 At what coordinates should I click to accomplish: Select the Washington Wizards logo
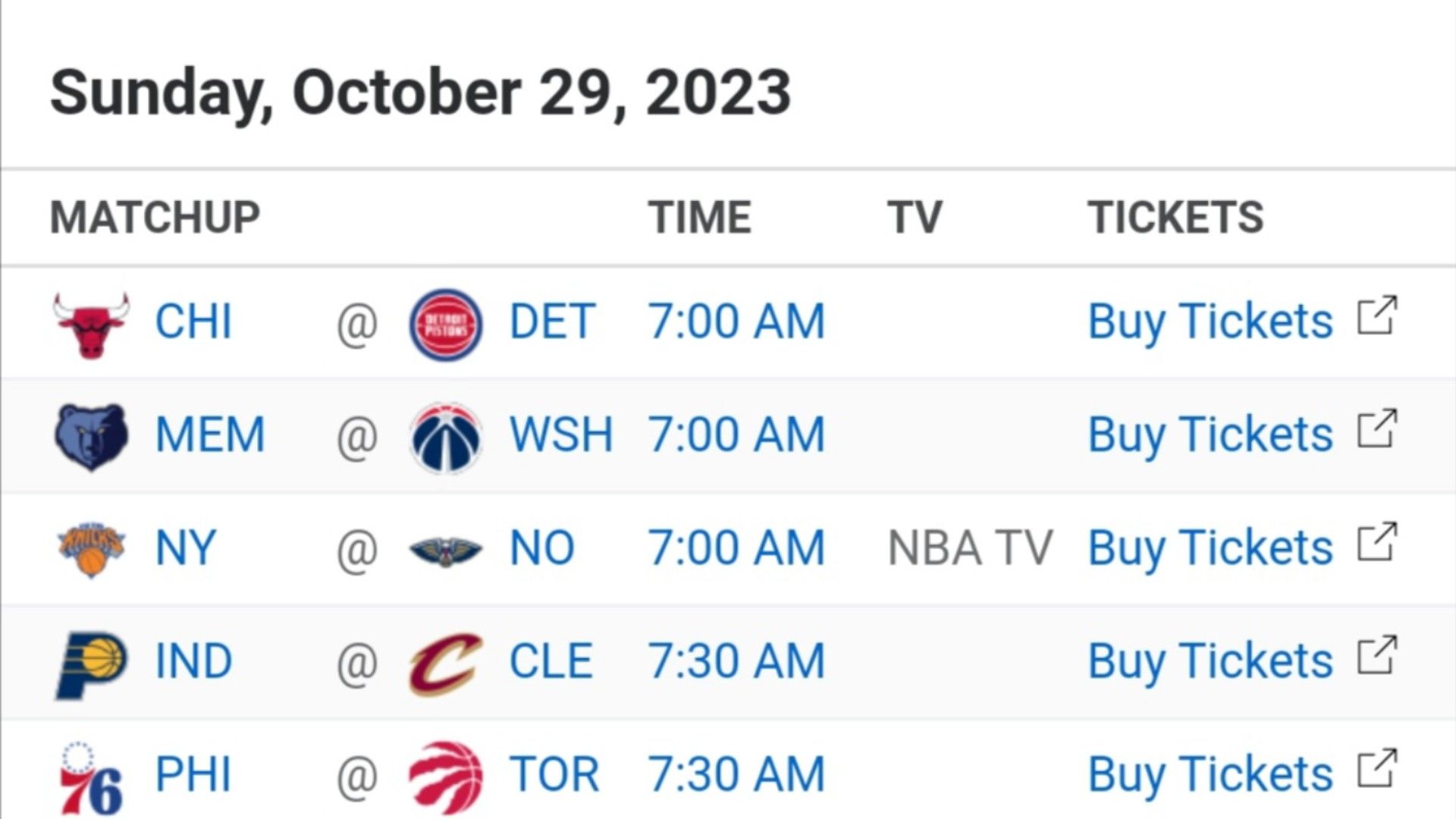pyautogui.click(x=445, y=437)
